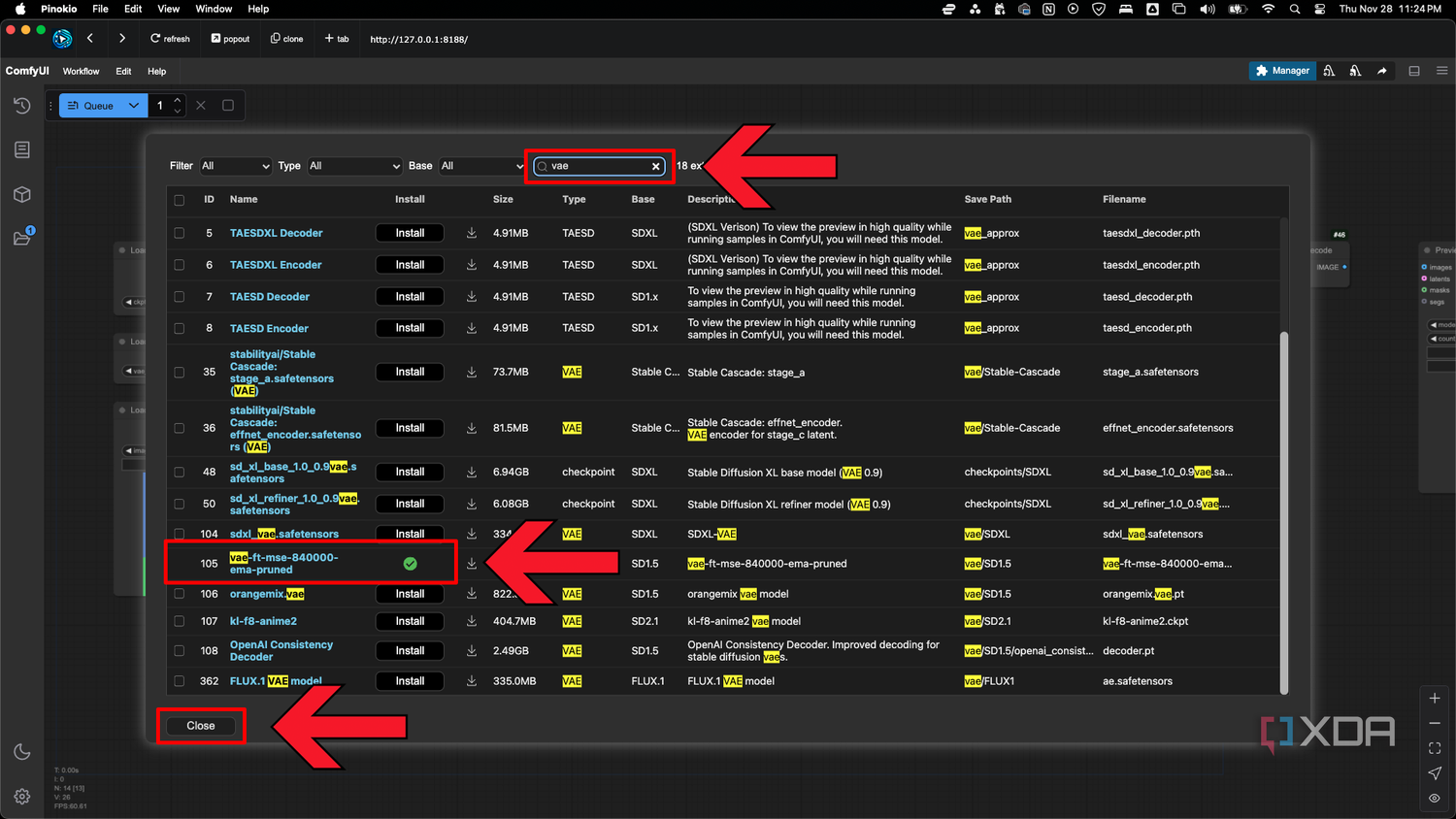
Task: Refresh the Pinokio page
Action: (170, 39)
